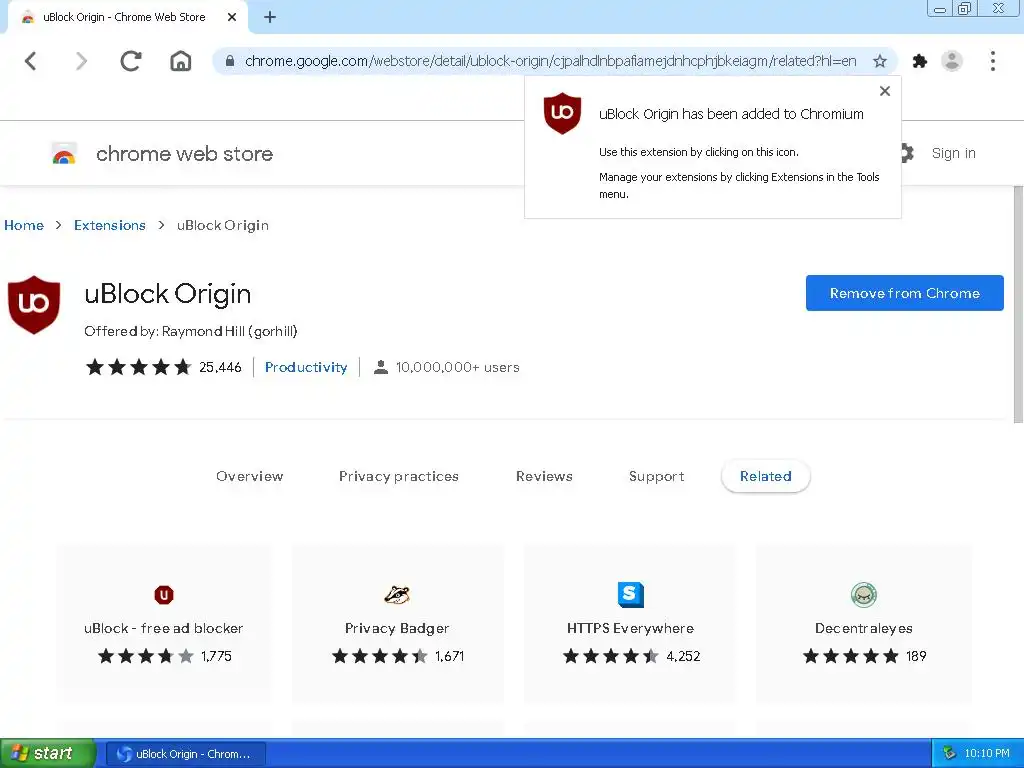Open a new browser tab
The height and width of the screenshot is (768, 1024).
point(270,18)
